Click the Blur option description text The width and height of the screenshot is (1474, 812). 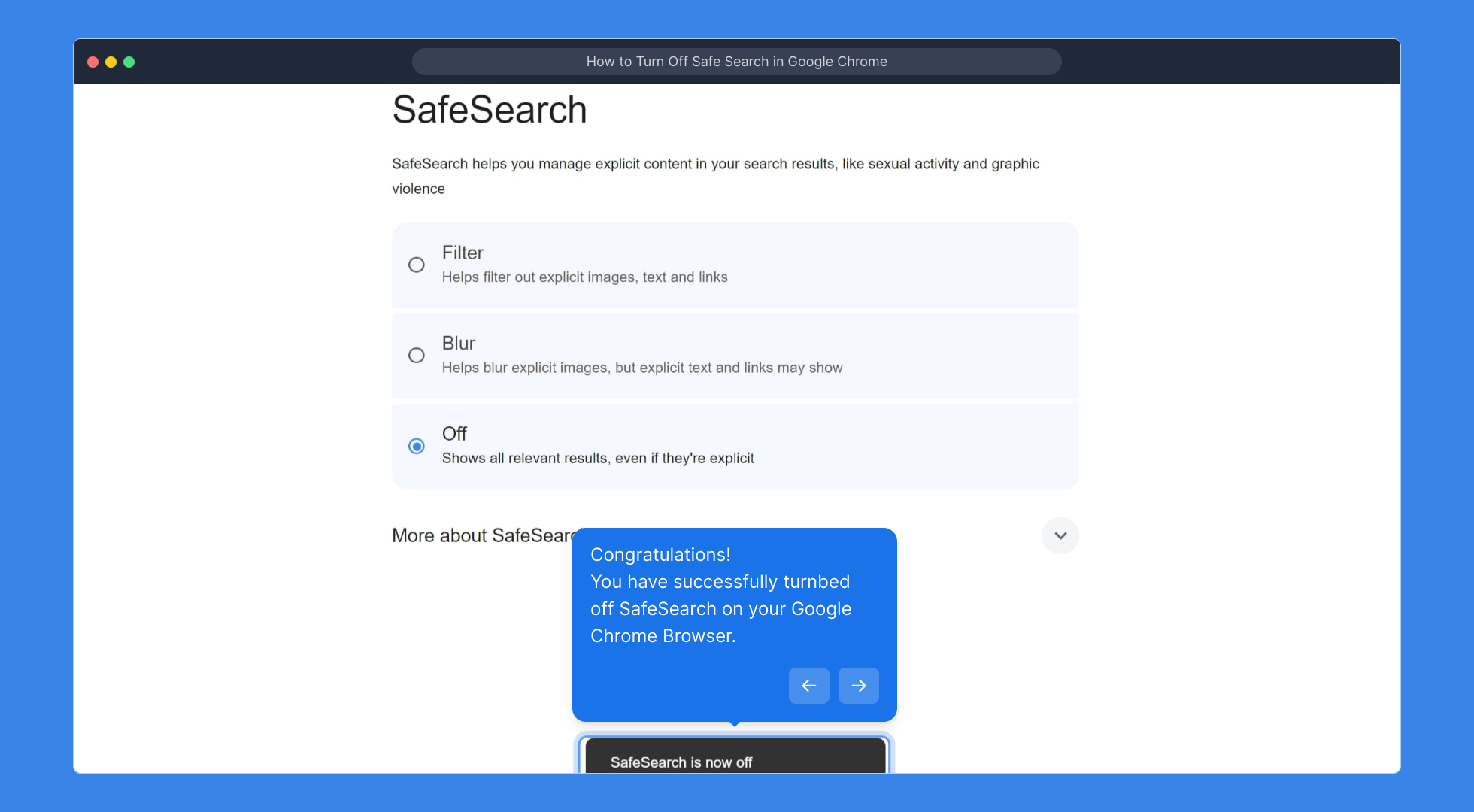coord(641,368)
